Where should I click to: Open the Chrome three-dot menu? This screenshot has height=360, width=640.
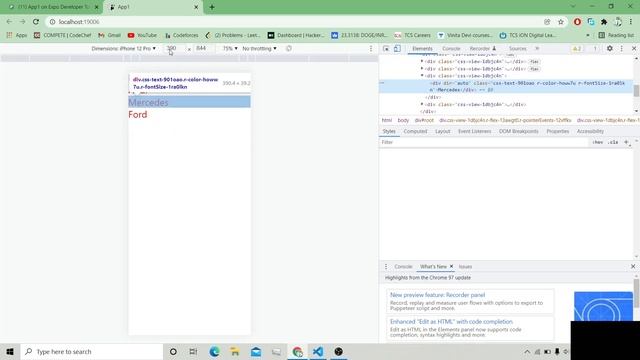(x=631, y=22)
